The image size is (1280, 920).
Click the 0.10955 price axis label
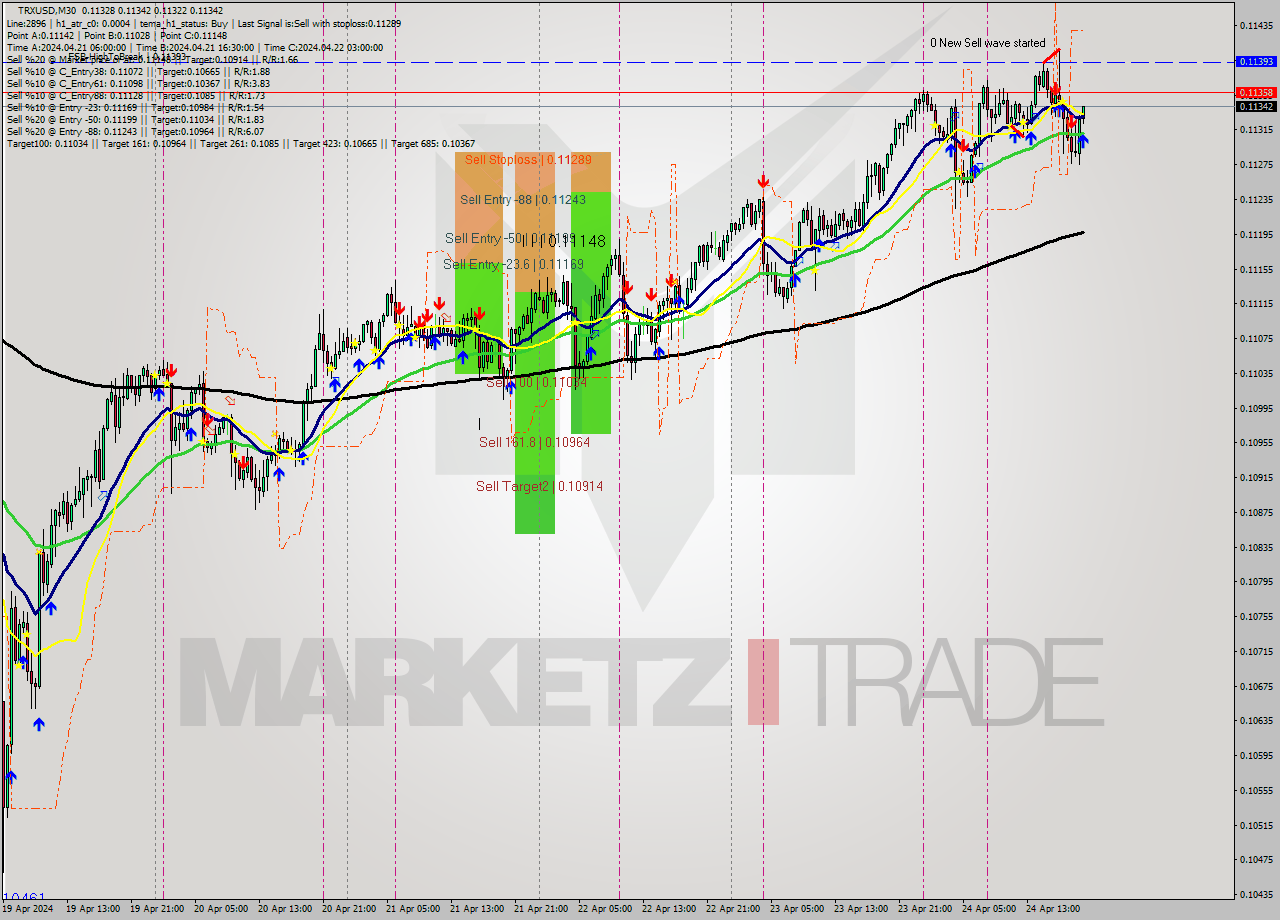pyautogui.click(x=1256, y=442)
